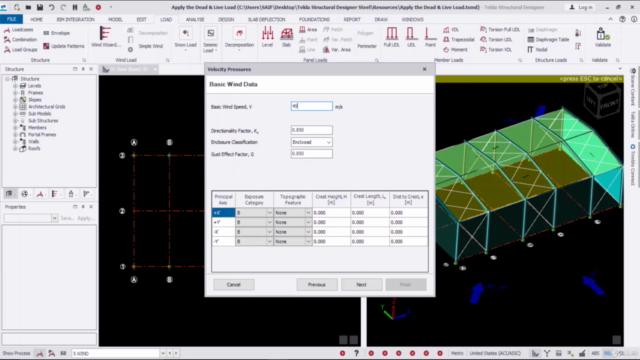The width and height of the screenshot is (640, 360).
Task: Open the loadcase dropdown in status bar
Action: (x=163, y=353)
